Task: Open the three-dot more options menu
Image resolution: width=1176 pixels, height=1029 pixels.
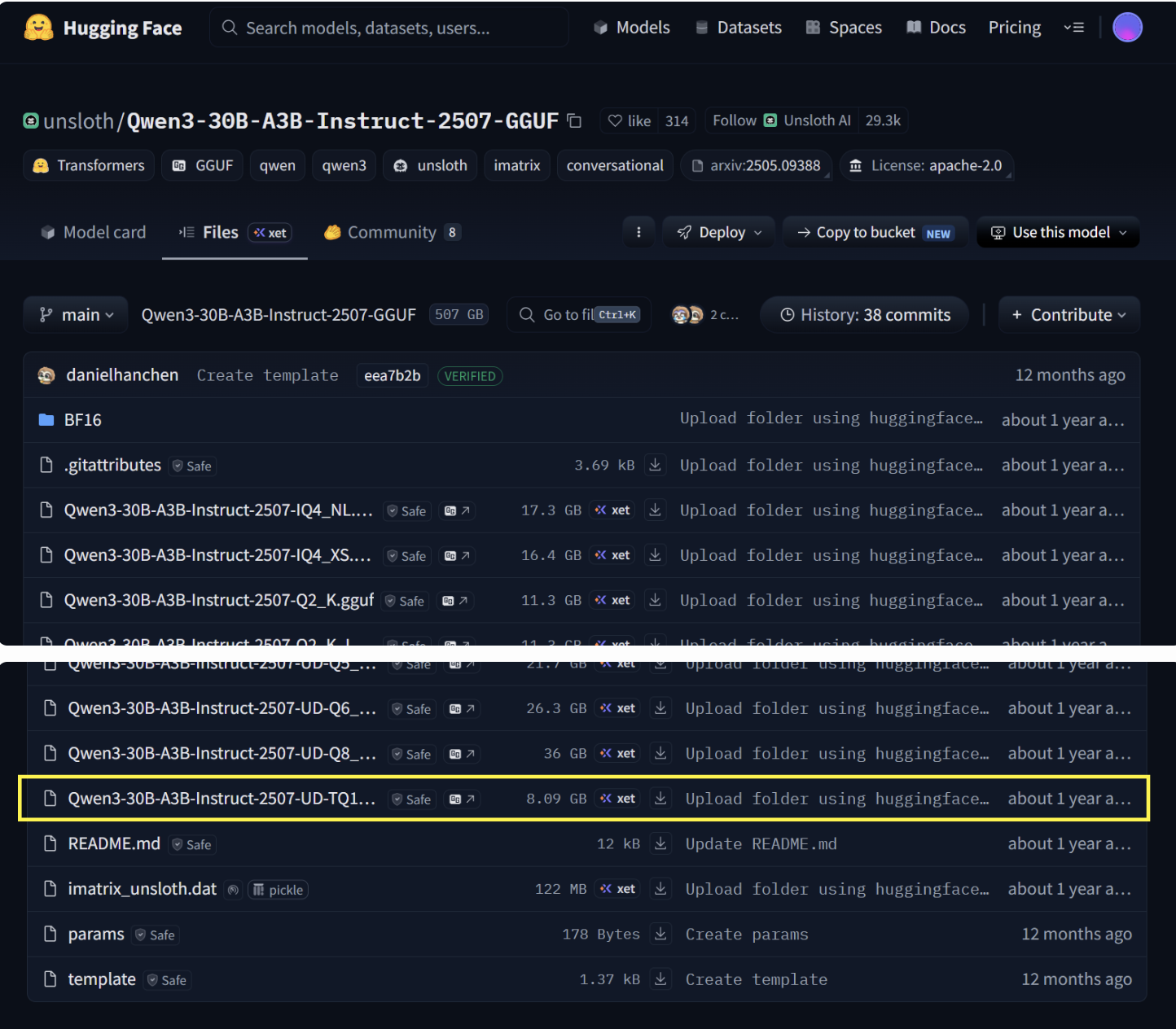Action: click(x=638, y=233)
